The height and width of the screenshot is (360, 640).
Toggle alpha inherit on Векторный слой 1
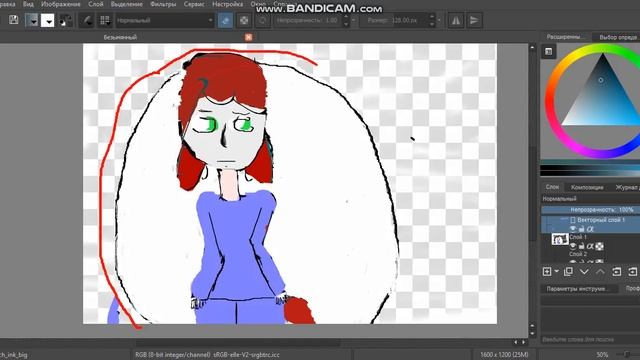tap(590, 229)
